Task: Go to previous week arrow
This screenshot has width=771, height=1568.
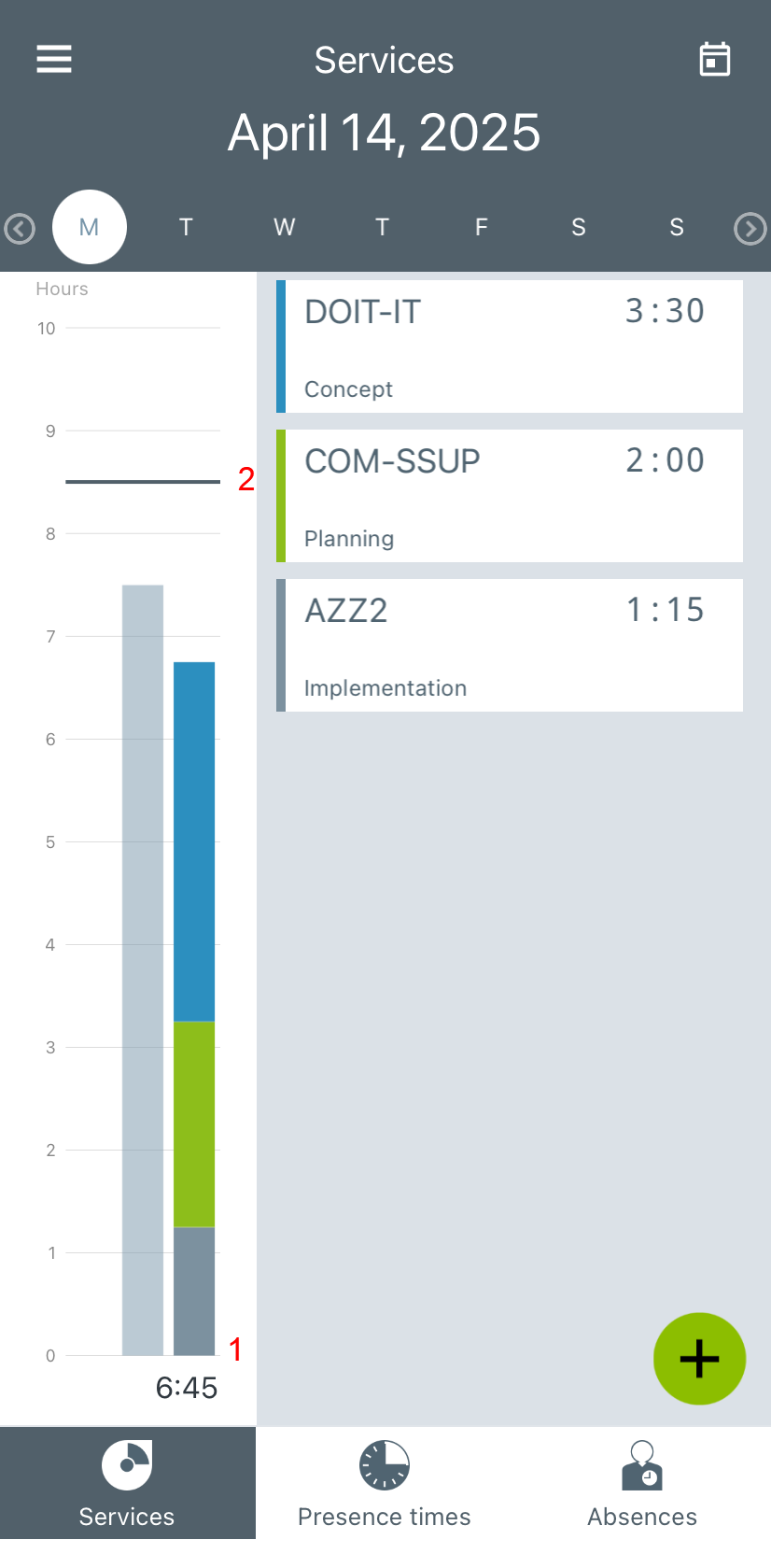Action: (20, 229)
